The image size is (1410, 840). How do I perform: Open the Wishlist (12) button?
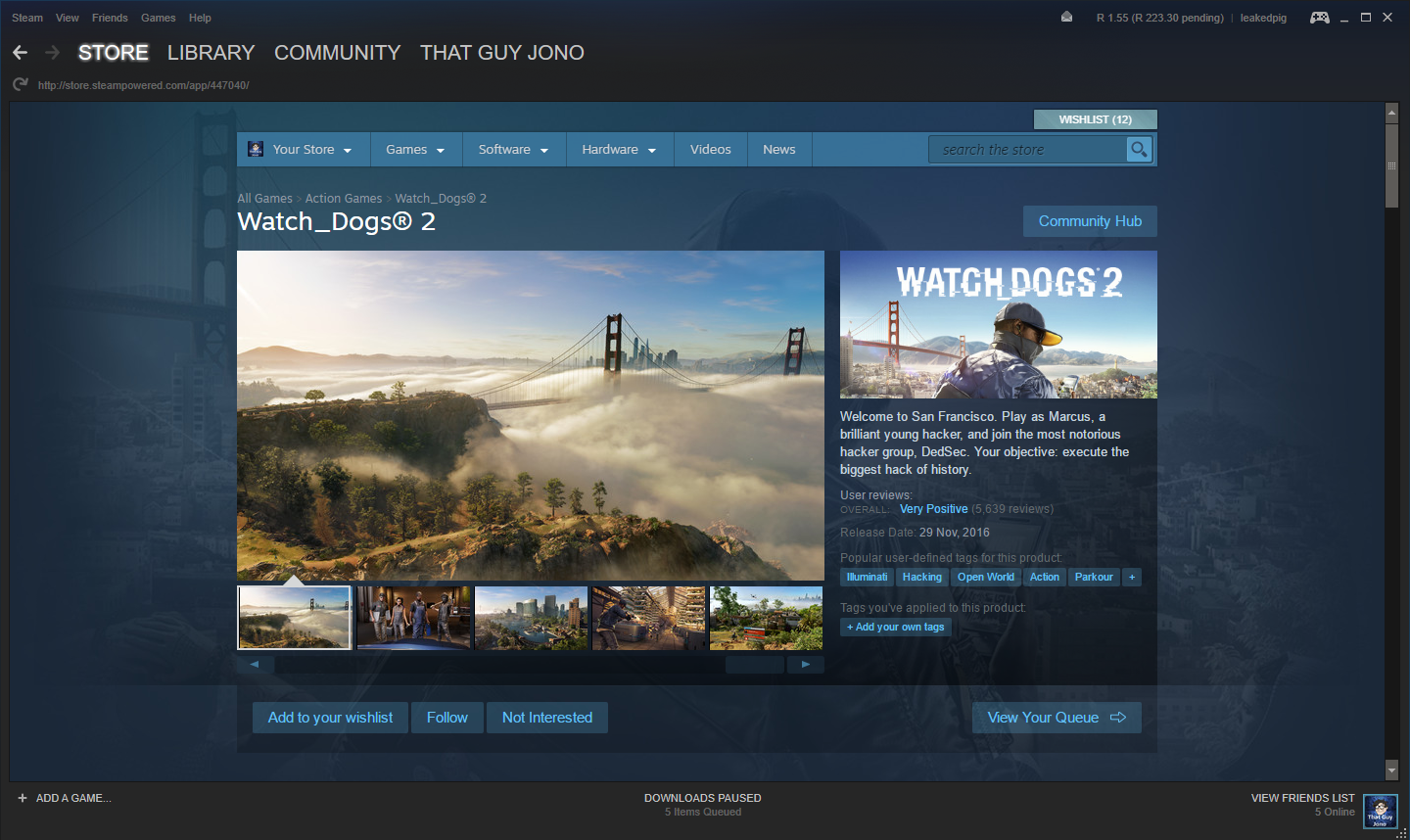(1096, 119)
